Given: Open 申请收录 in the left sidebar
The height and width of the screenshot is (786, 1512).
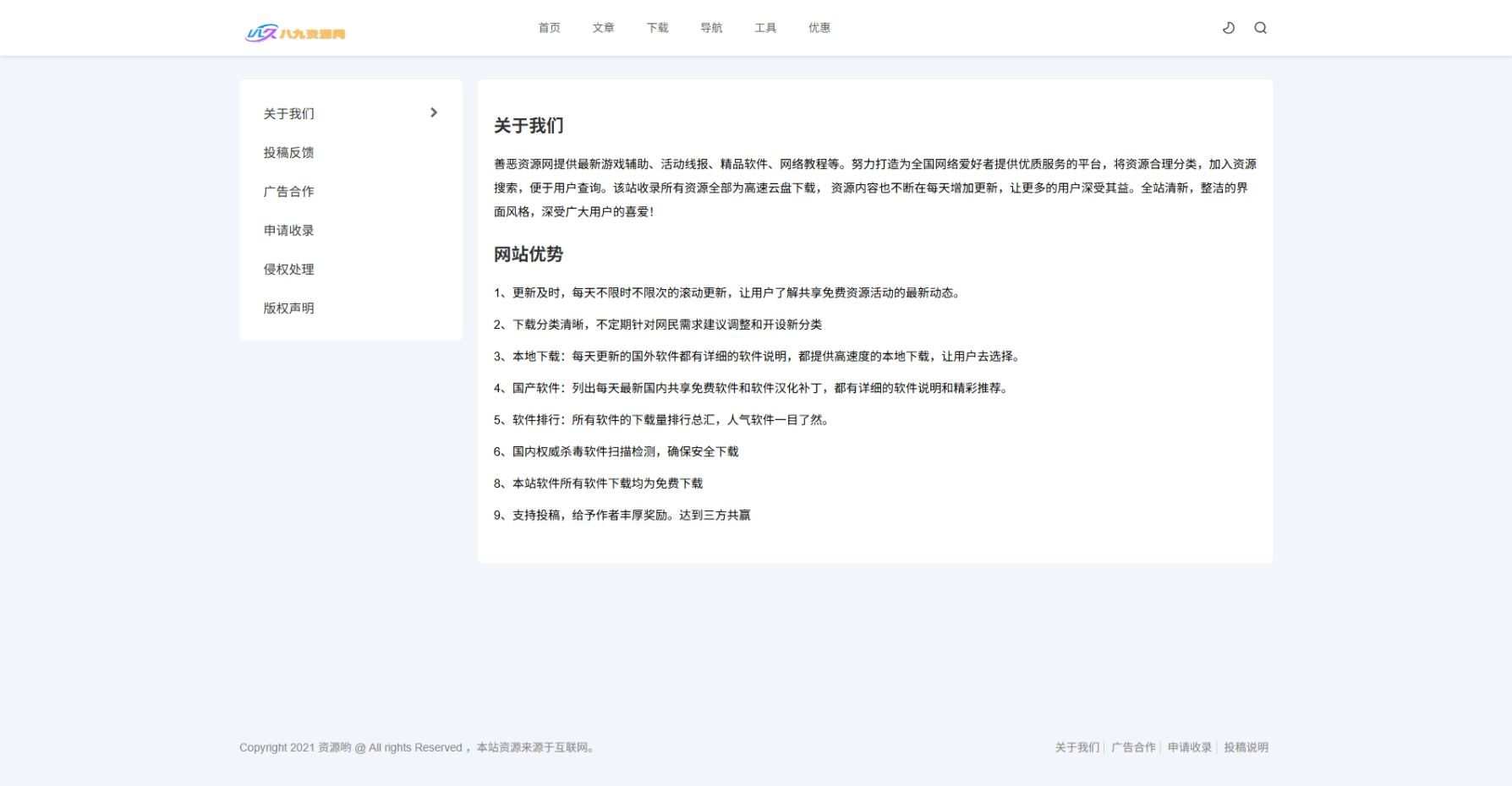Looking at the screenshot, I should (x=288, y=230).
